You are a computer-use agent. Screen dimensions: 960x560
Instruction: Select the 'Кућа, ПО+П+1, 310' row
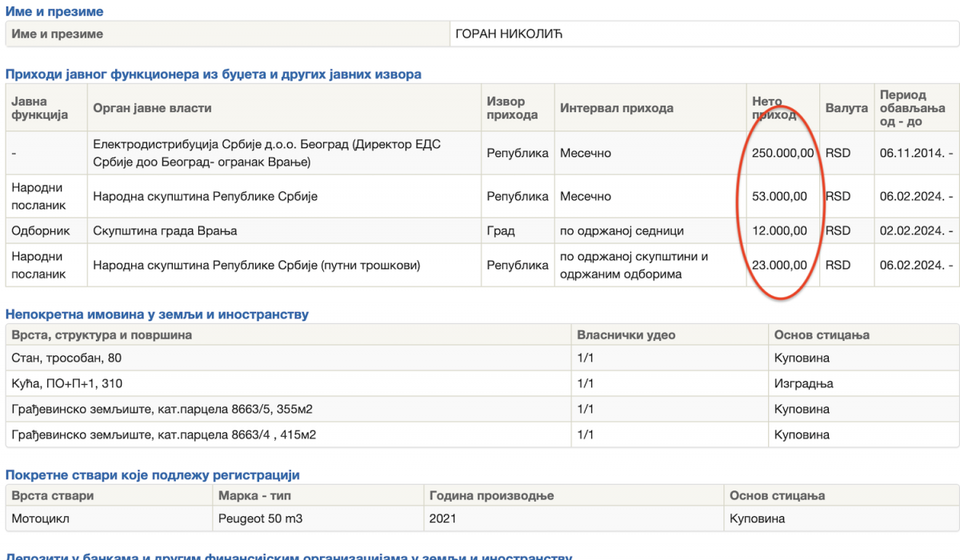pyautogui.click(x=482, y=384)
